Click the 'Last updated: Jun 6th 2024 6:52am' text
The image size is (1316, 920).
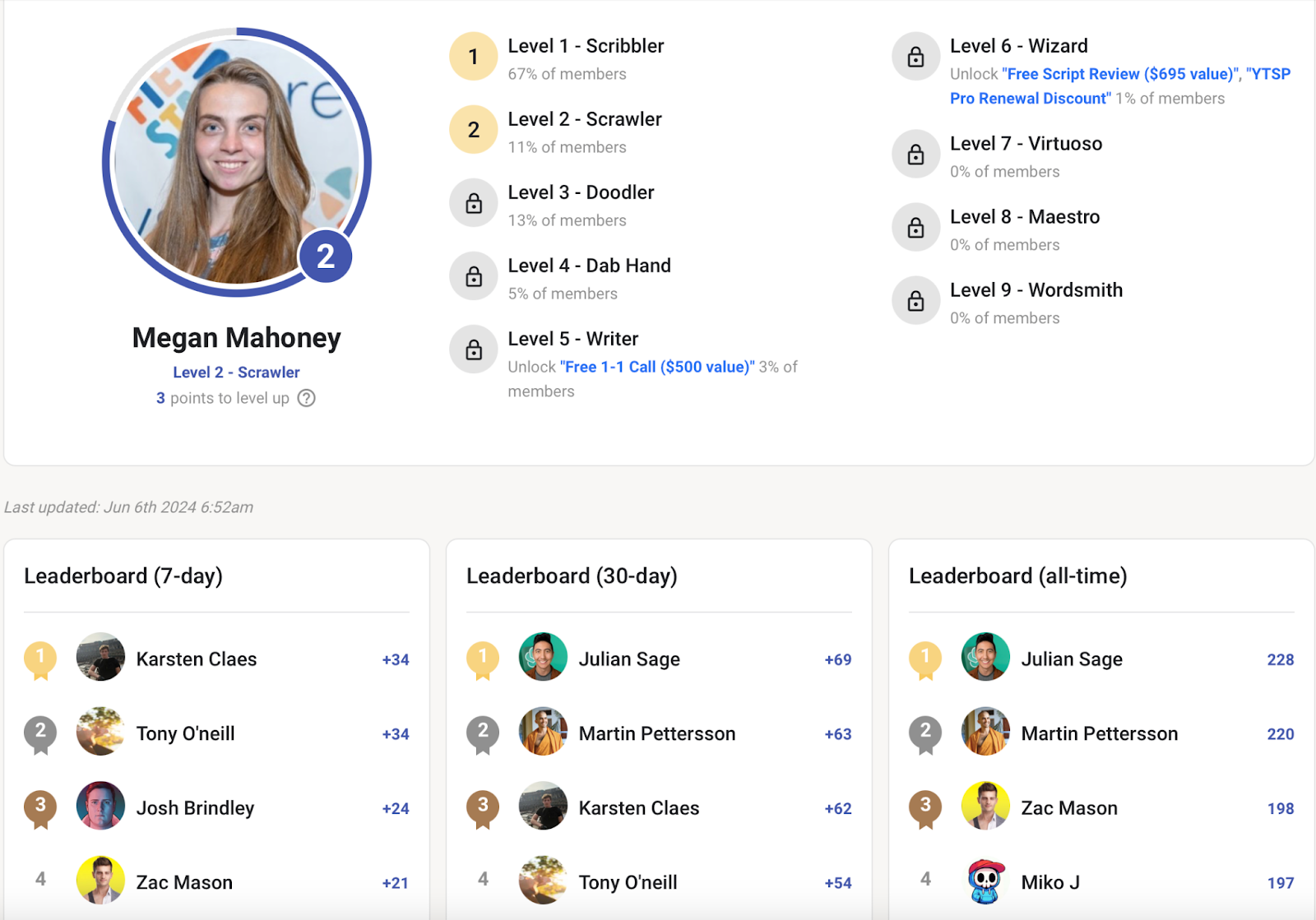point(128,507)
